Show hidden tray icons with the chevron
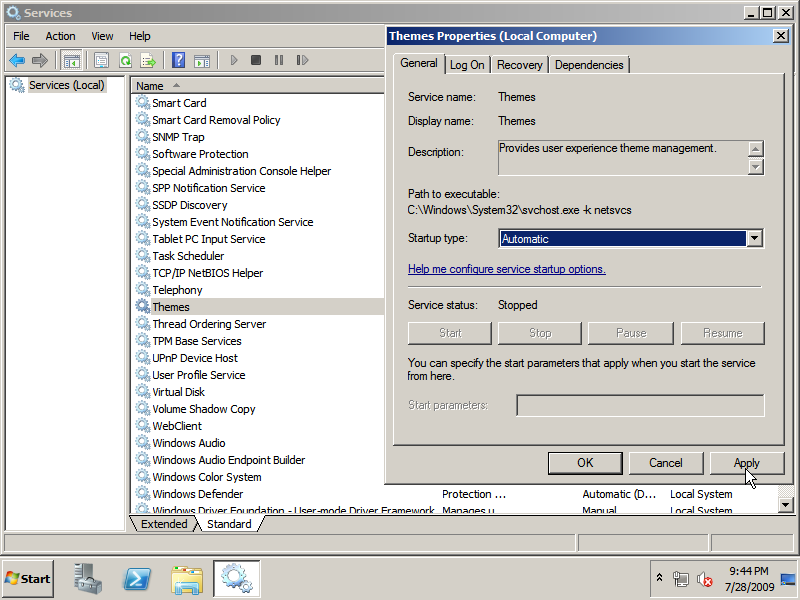Screen dimensions: 800x600 659,578
